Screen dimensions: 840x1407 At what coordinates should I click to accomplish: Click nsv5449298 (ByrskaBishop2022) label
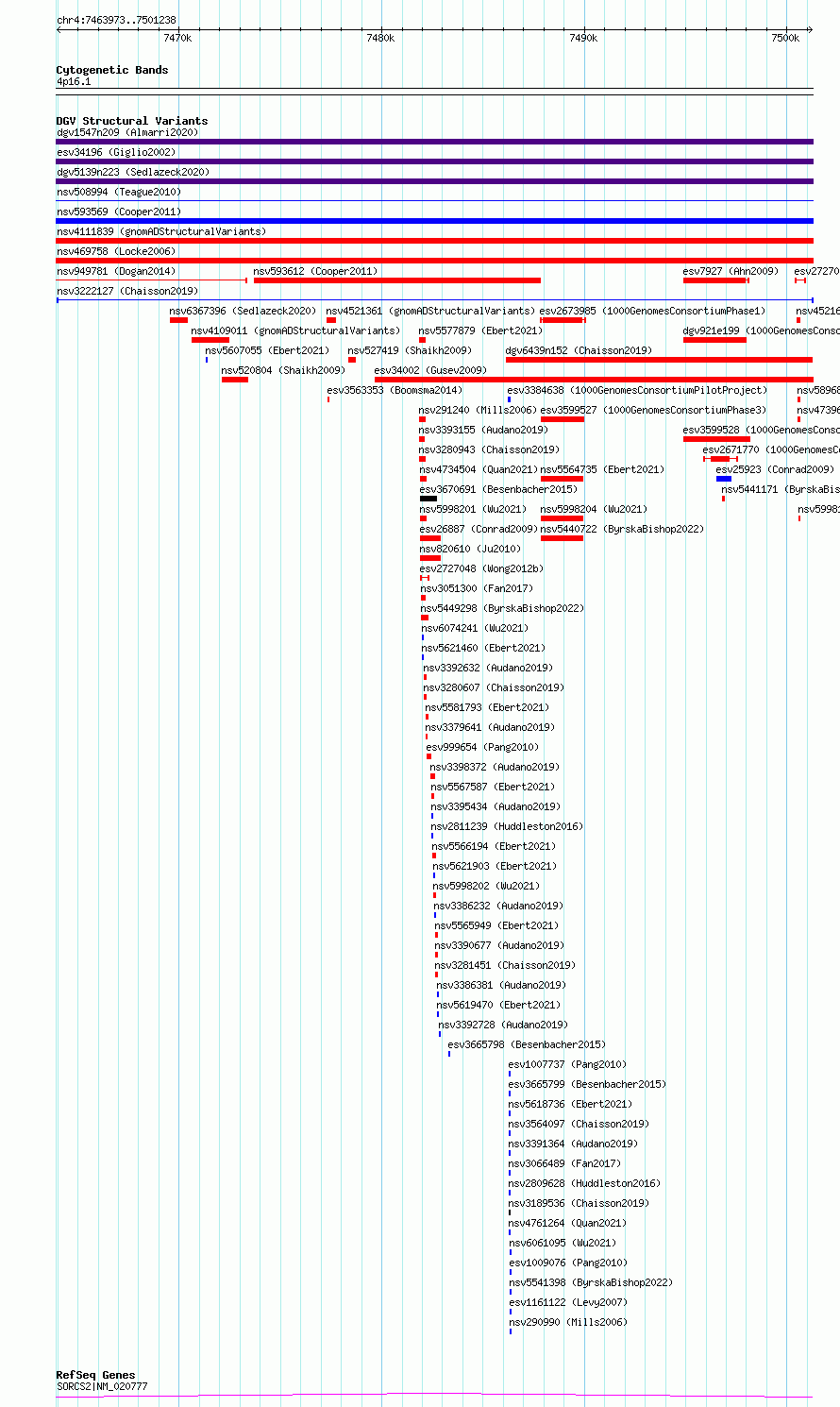[x=502, y=608]
